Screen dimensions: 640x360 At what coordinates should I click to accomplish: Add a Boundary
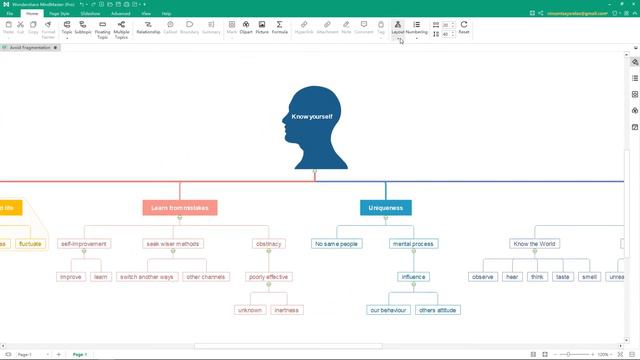point(189,27)
